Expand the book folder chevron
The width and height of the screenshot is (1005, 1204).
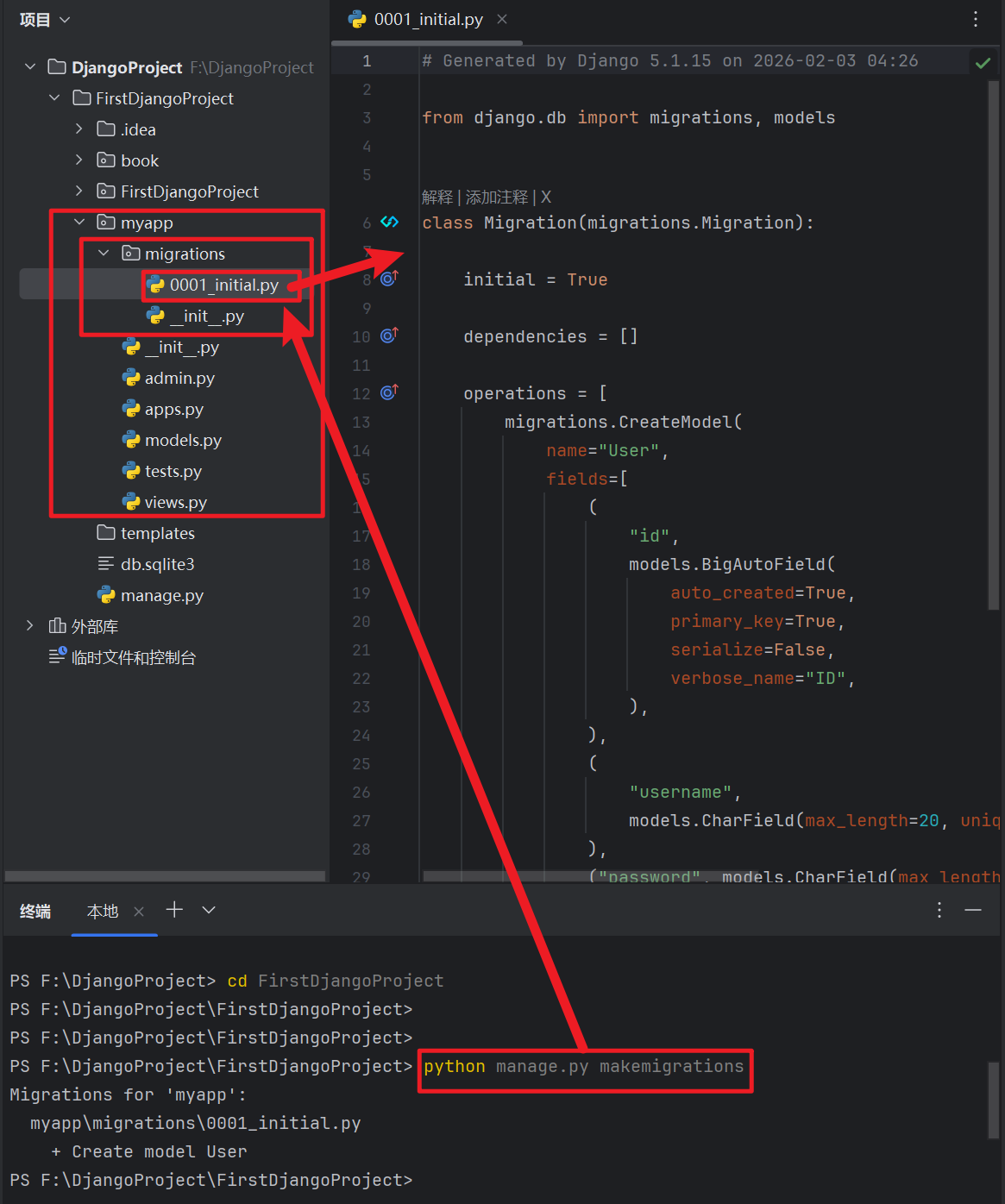coord(79,160)
